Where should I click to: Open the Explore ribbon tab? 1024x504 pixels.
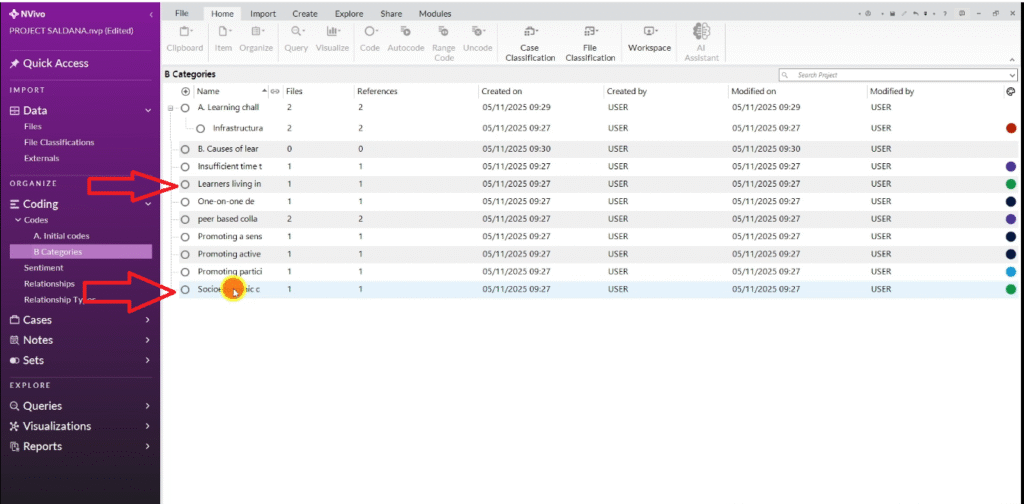click(348, 14)
